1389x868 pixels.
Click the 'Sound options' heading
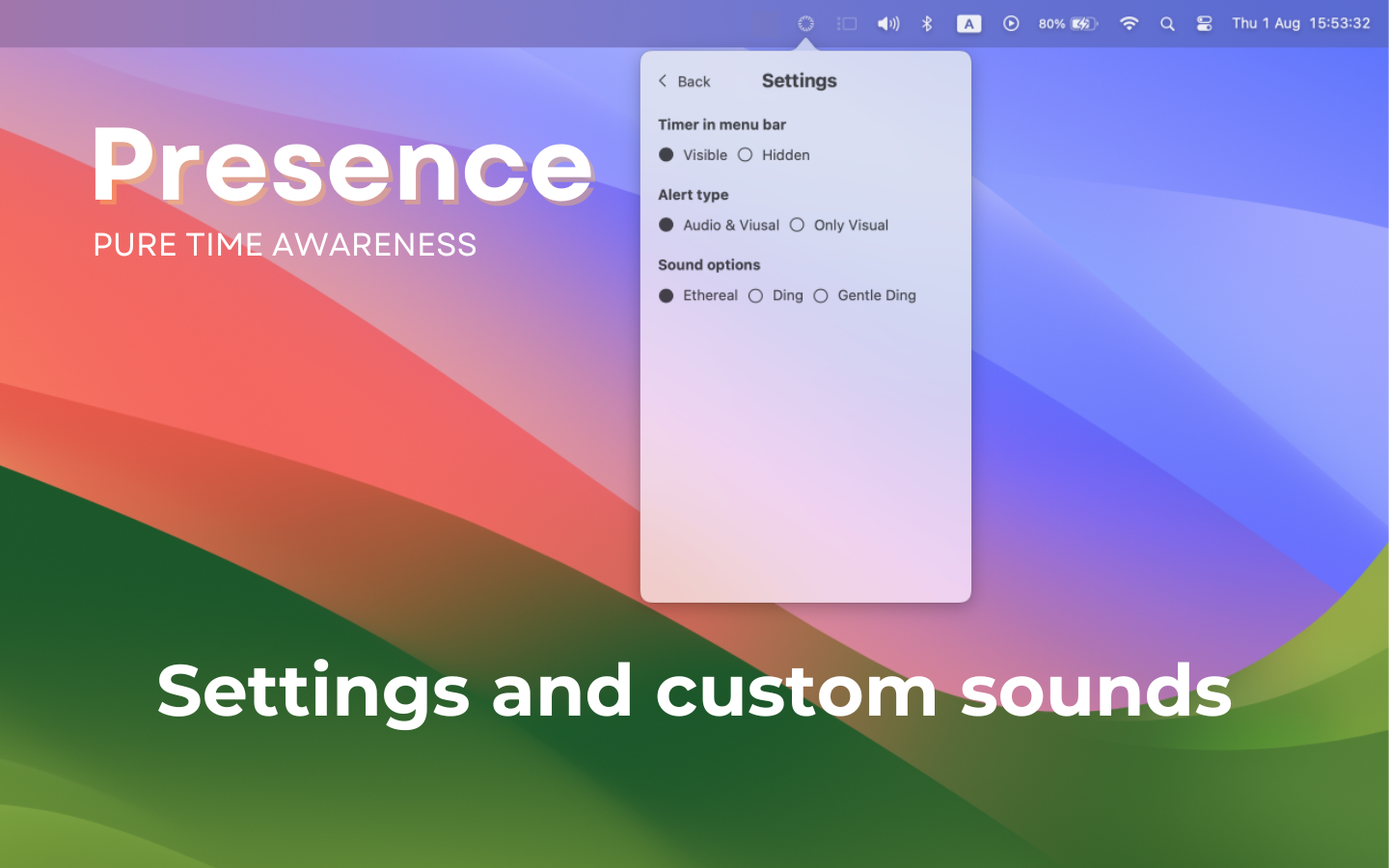[x=709, y=265]
